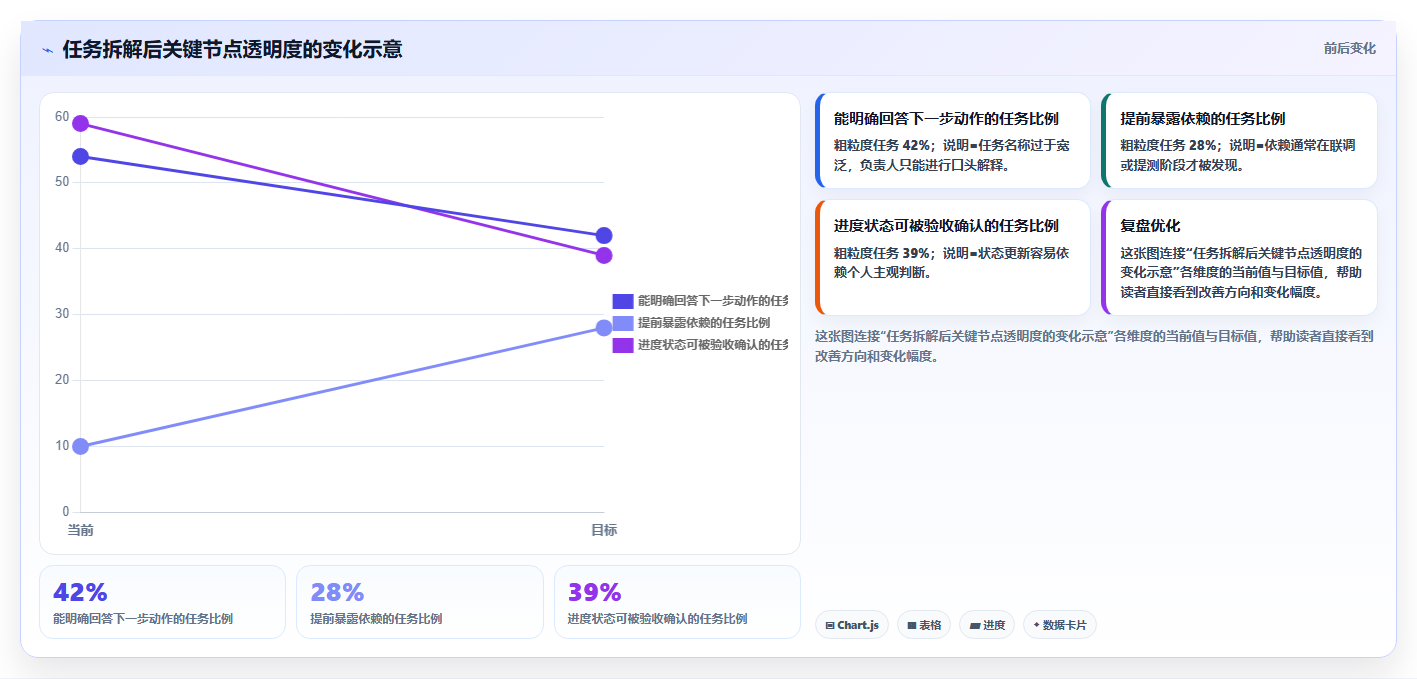Click the purple data point at 39 on 目标
The width and height of the screenshot is (1417, 679).
pyautogui.click(x=604, y=256)
